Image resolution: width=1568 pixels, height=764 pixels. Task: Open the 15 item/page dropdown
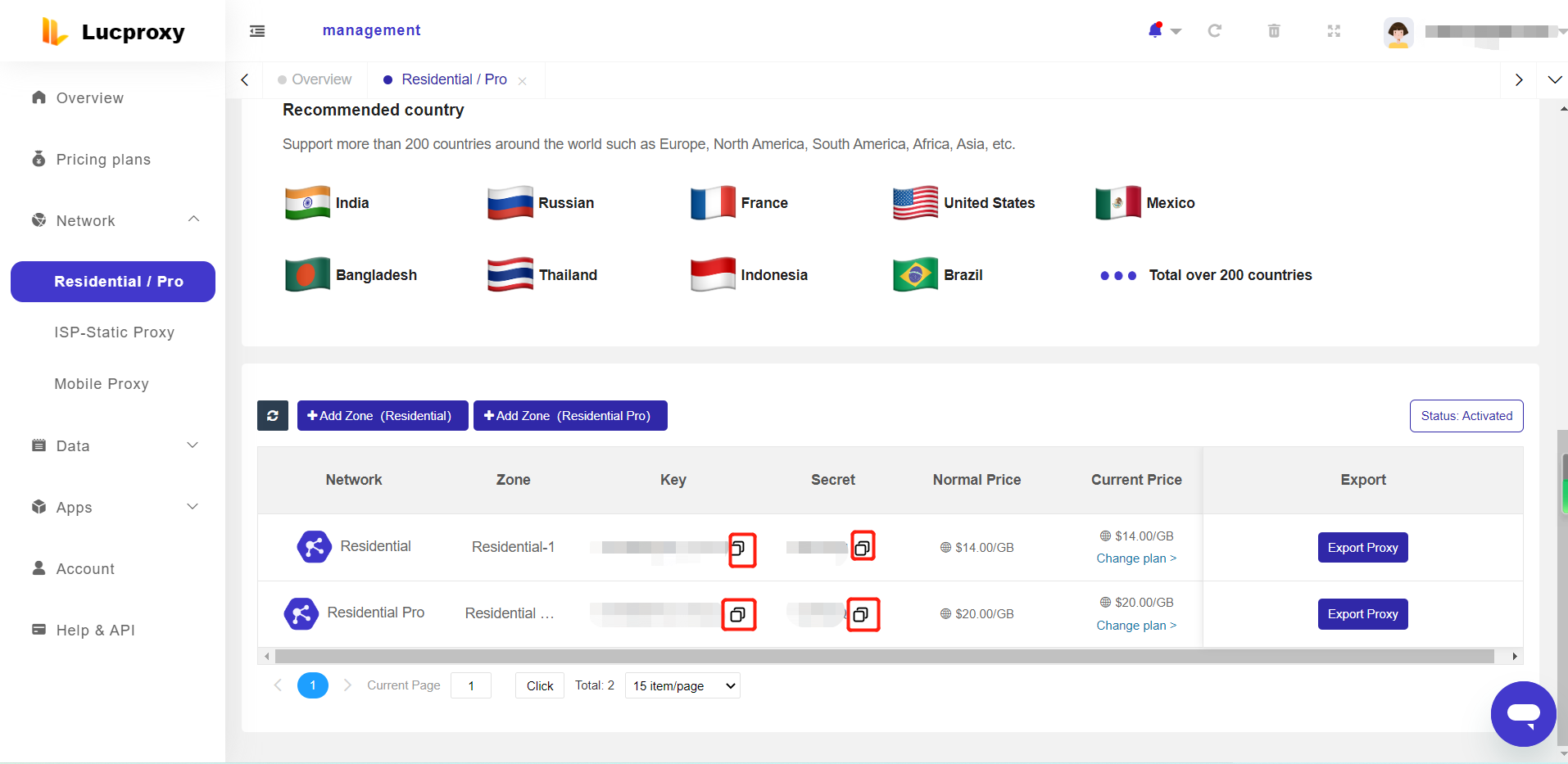pyautogui.click(x=682, y=685)
